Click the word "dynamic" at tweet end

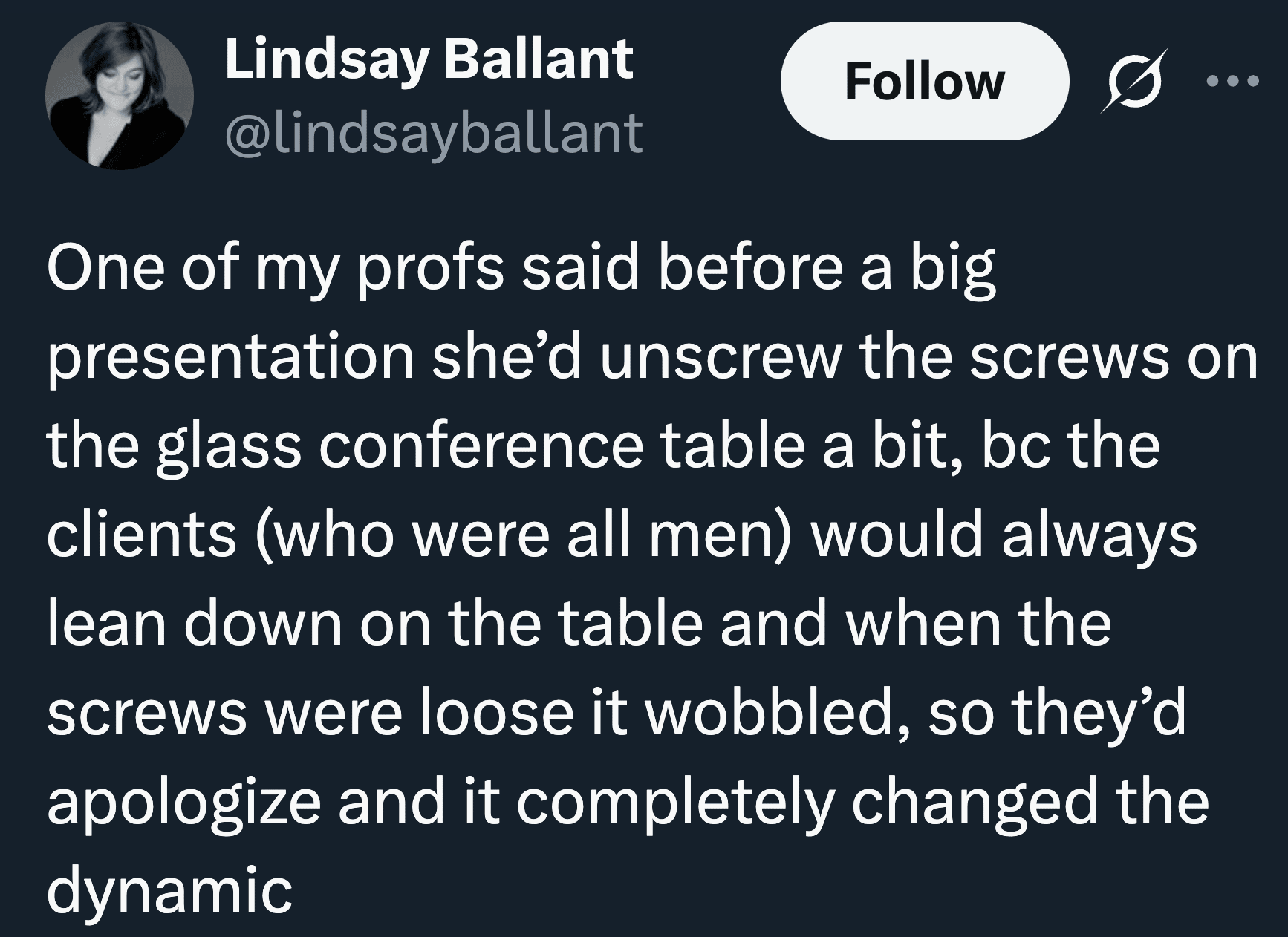tap(169, 889)
